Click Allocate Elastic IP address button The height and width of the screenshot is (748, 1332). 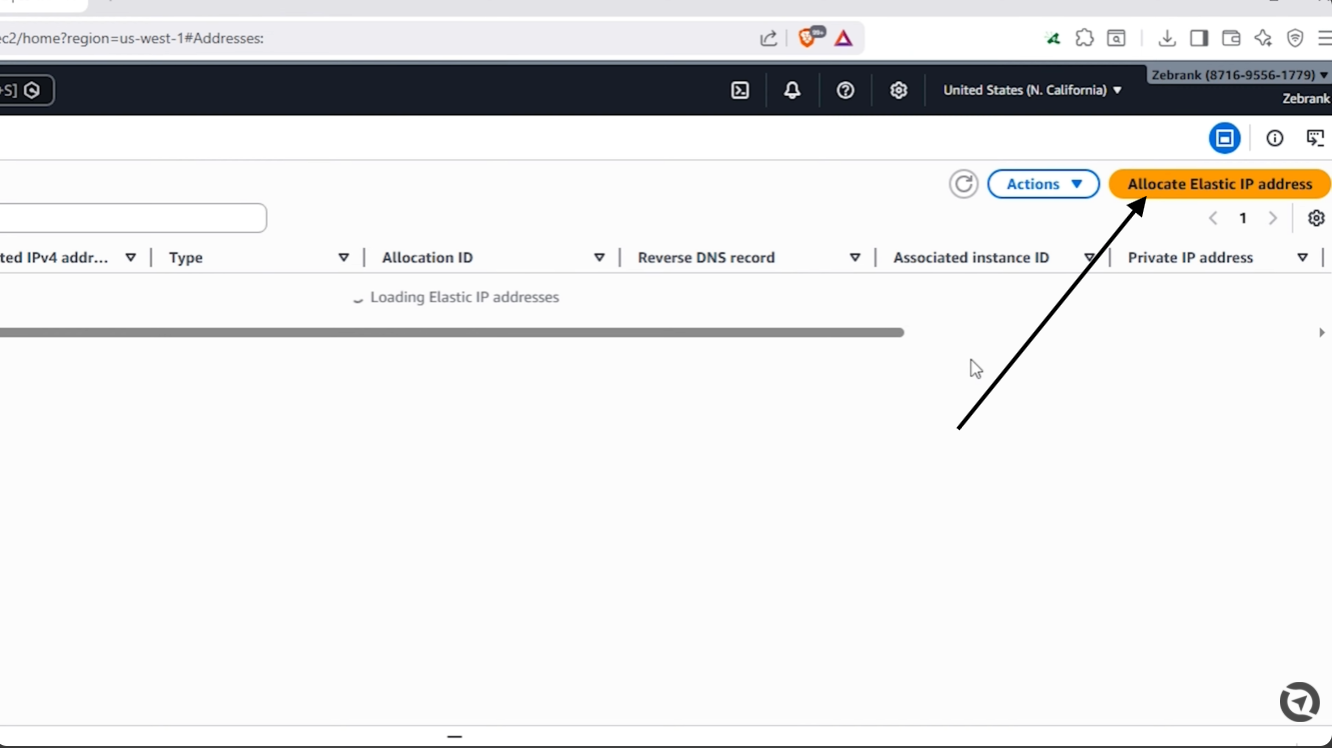(x=1219, y=184)
